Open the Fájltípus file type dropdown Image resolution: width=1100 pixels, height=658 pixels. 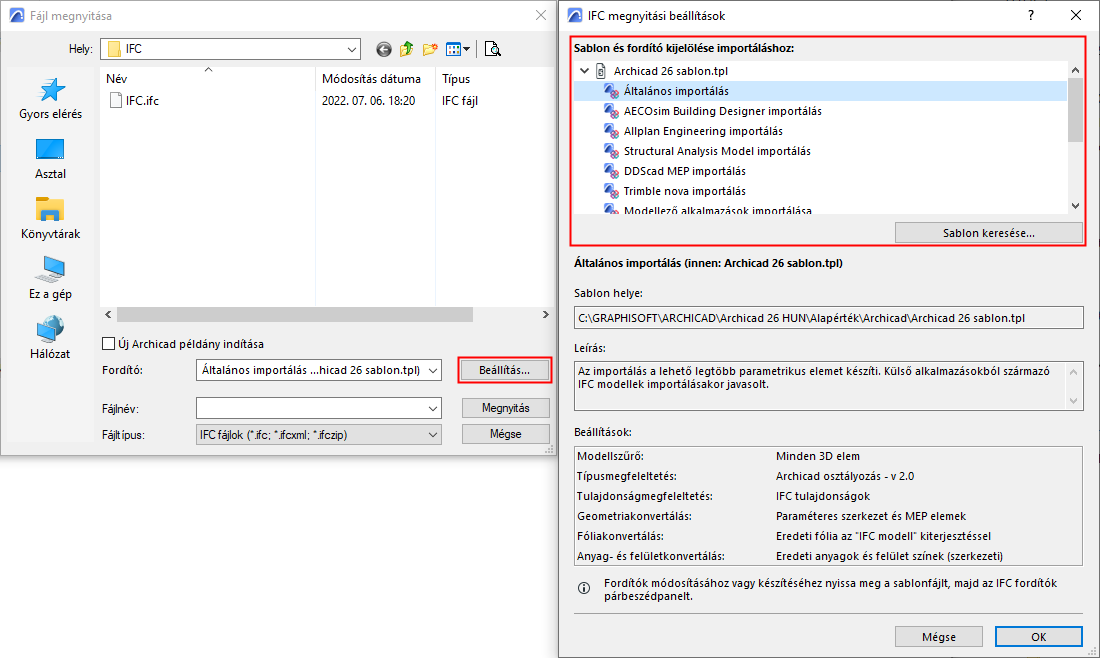coord(318,435)
